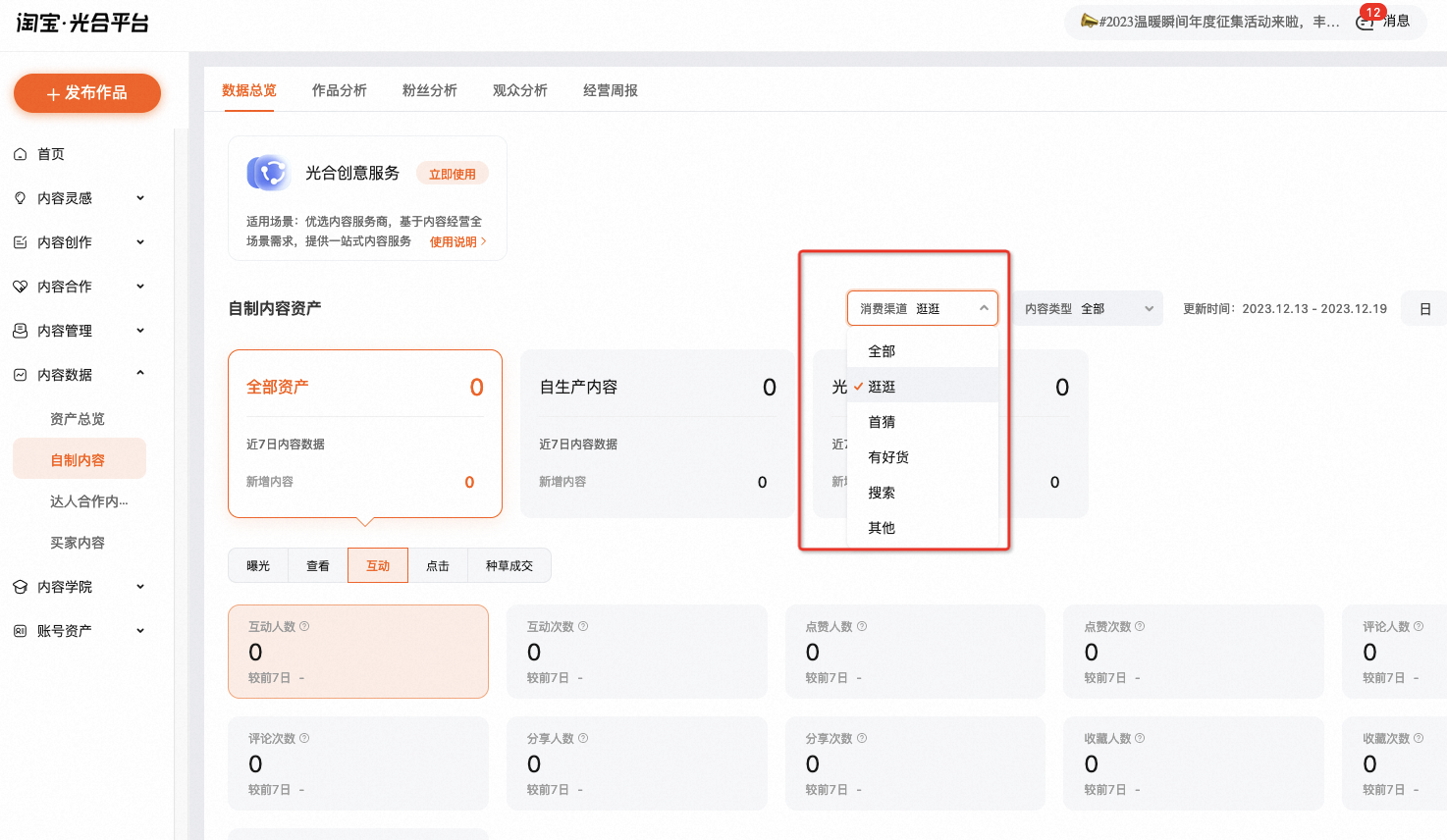The width and height of the screenshot is (1447, 840).
Task: Click the 日 date granularity button
Action: [1424, 308]
